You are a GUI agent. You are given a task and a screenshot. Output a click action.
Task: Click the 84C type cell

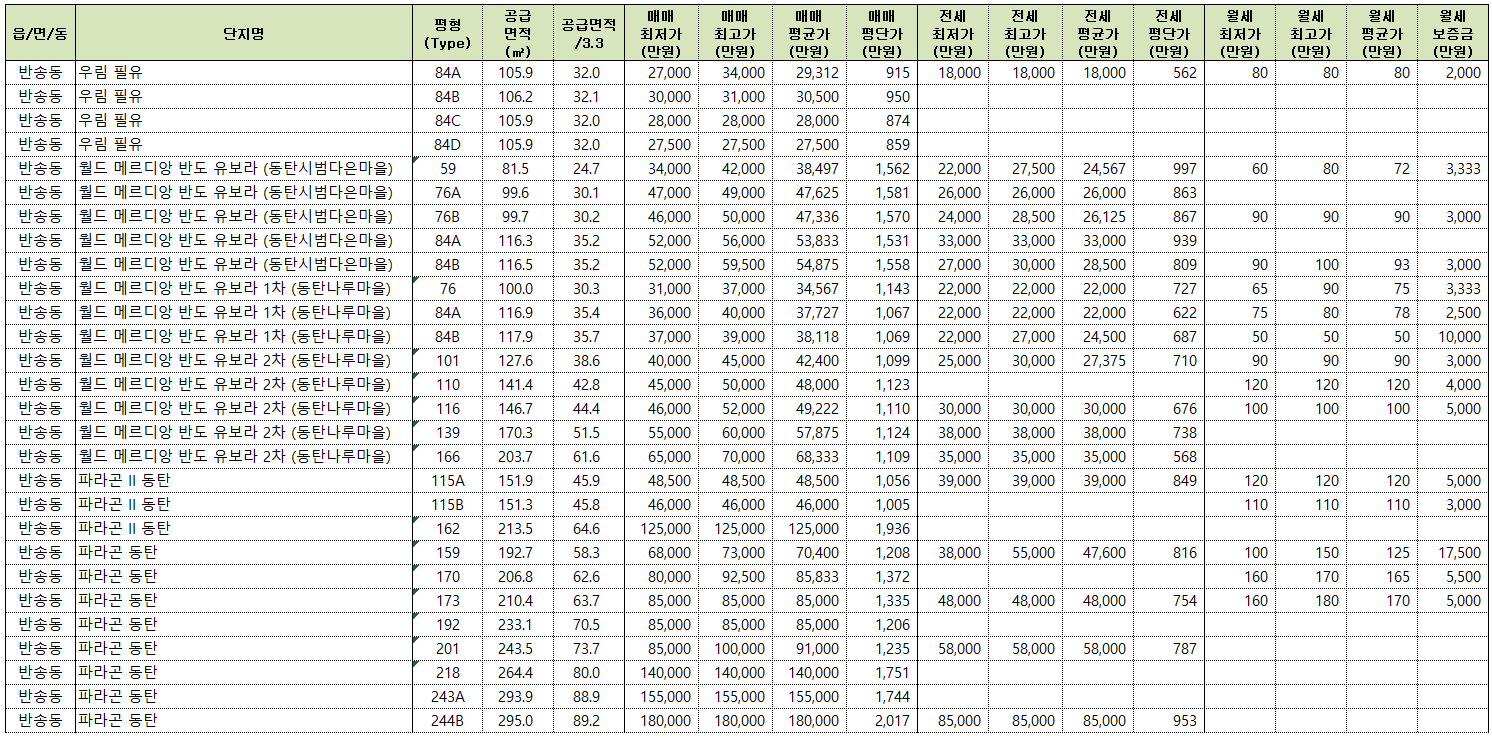448,121
